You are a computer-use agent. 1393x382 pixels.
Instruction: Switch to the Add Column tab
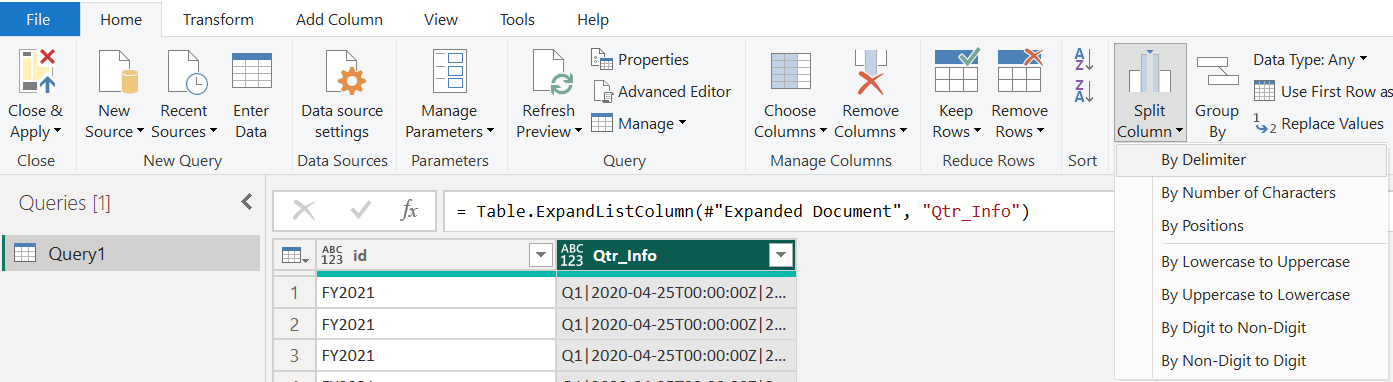pos(340,19)
